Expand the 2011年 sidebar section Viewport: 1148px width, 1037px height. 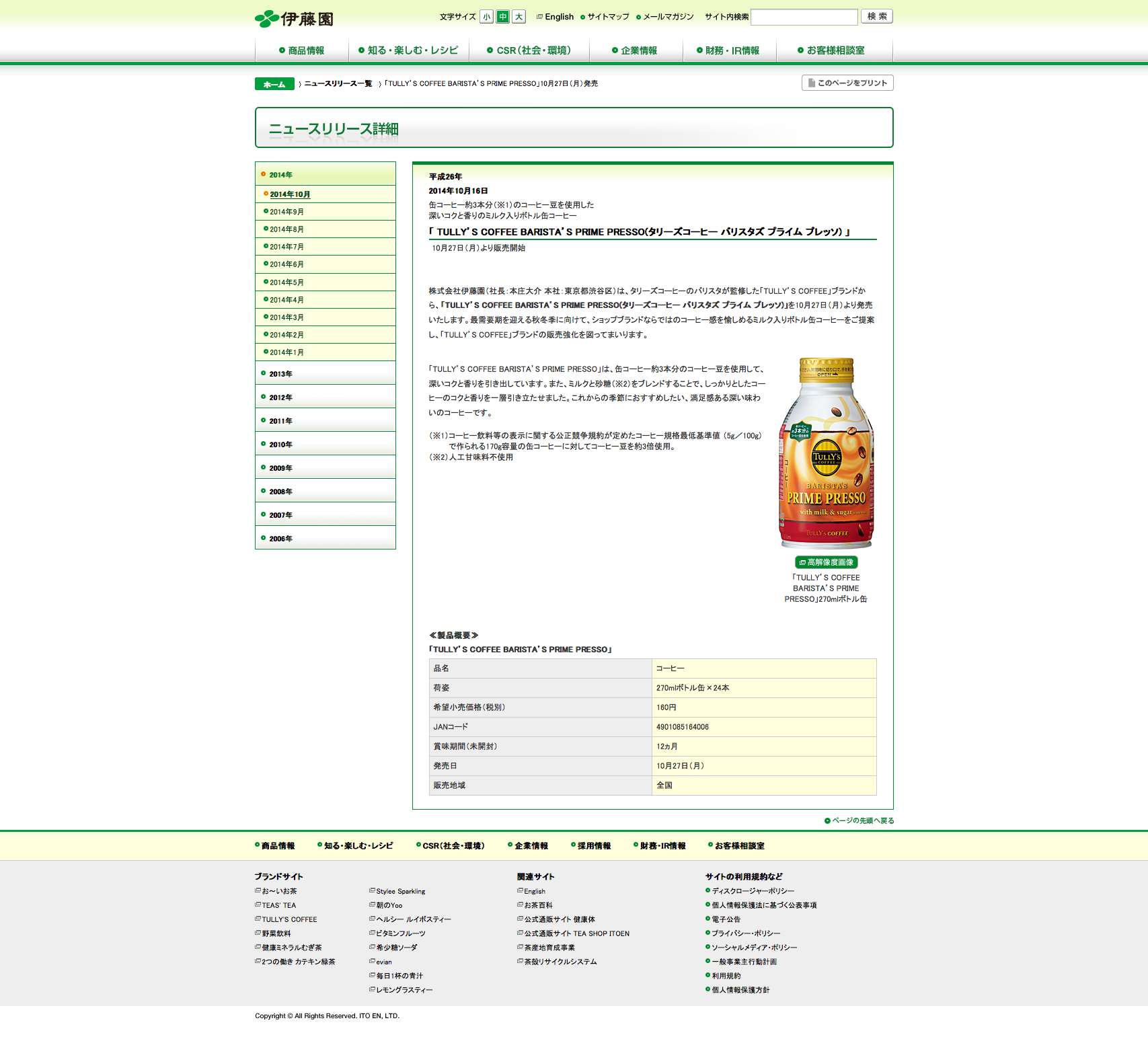click(326, 420)
